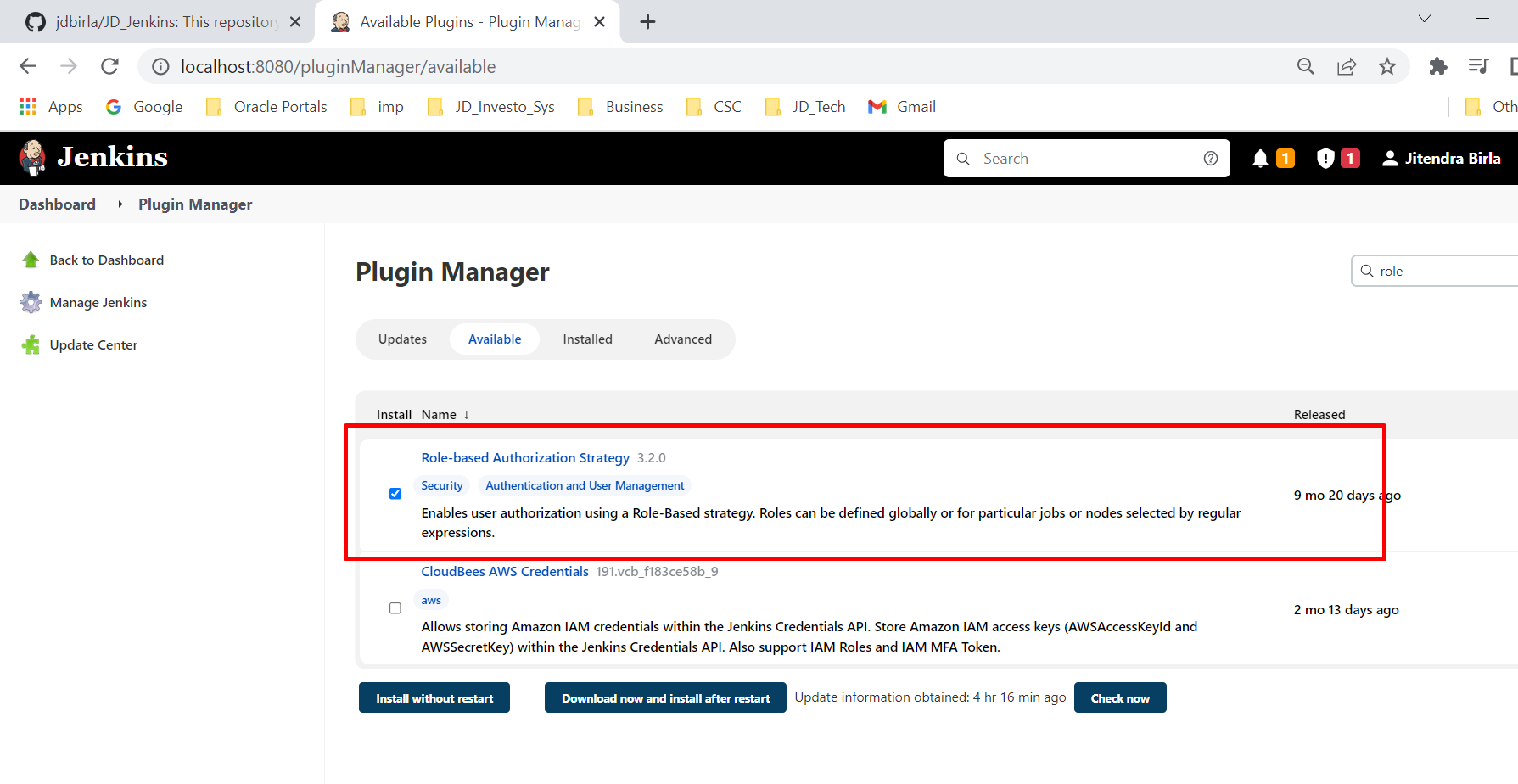
Task: Close the jdbirla/JD_Jenkins GitHub tab
Action: [x=295, y=22]
